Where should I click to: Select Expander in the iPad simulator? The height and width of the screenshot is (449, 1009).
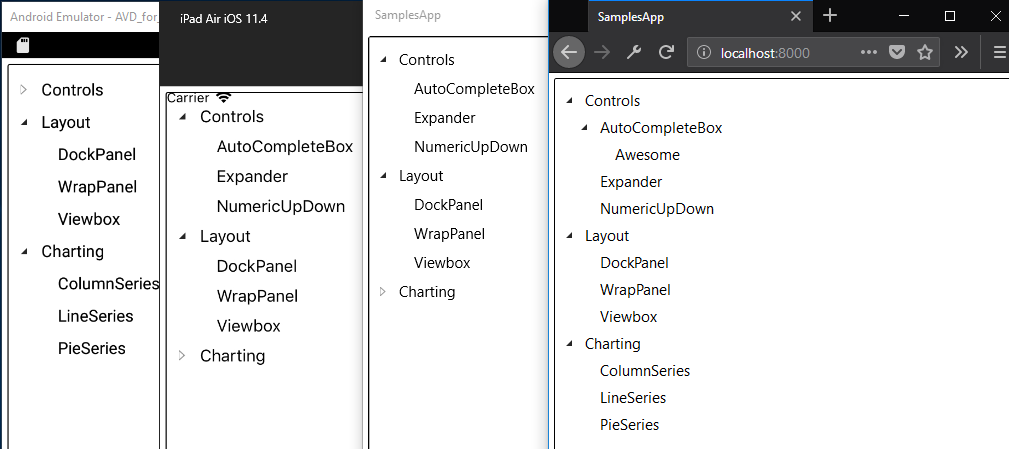pos(252,176)
